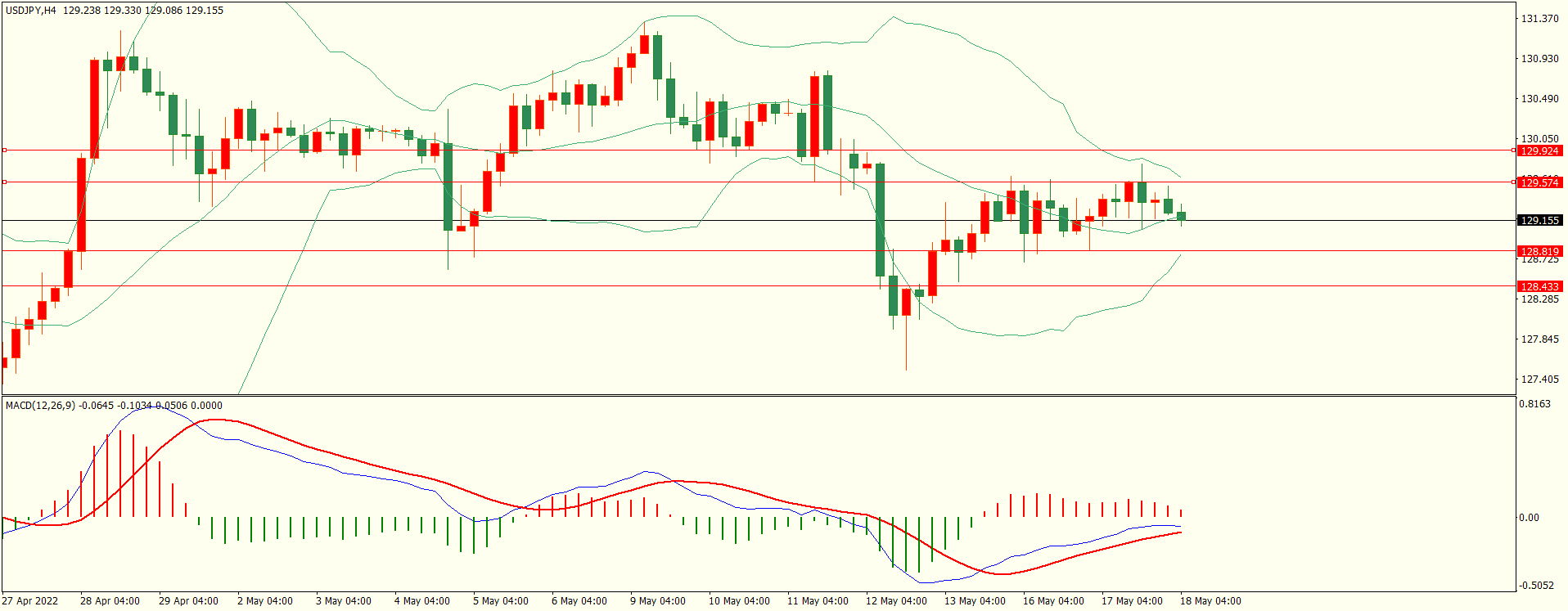Click the latest green candle at chart's right edge
Viewport: 1568px width, 611px height.
click(x=1181, y=216)
